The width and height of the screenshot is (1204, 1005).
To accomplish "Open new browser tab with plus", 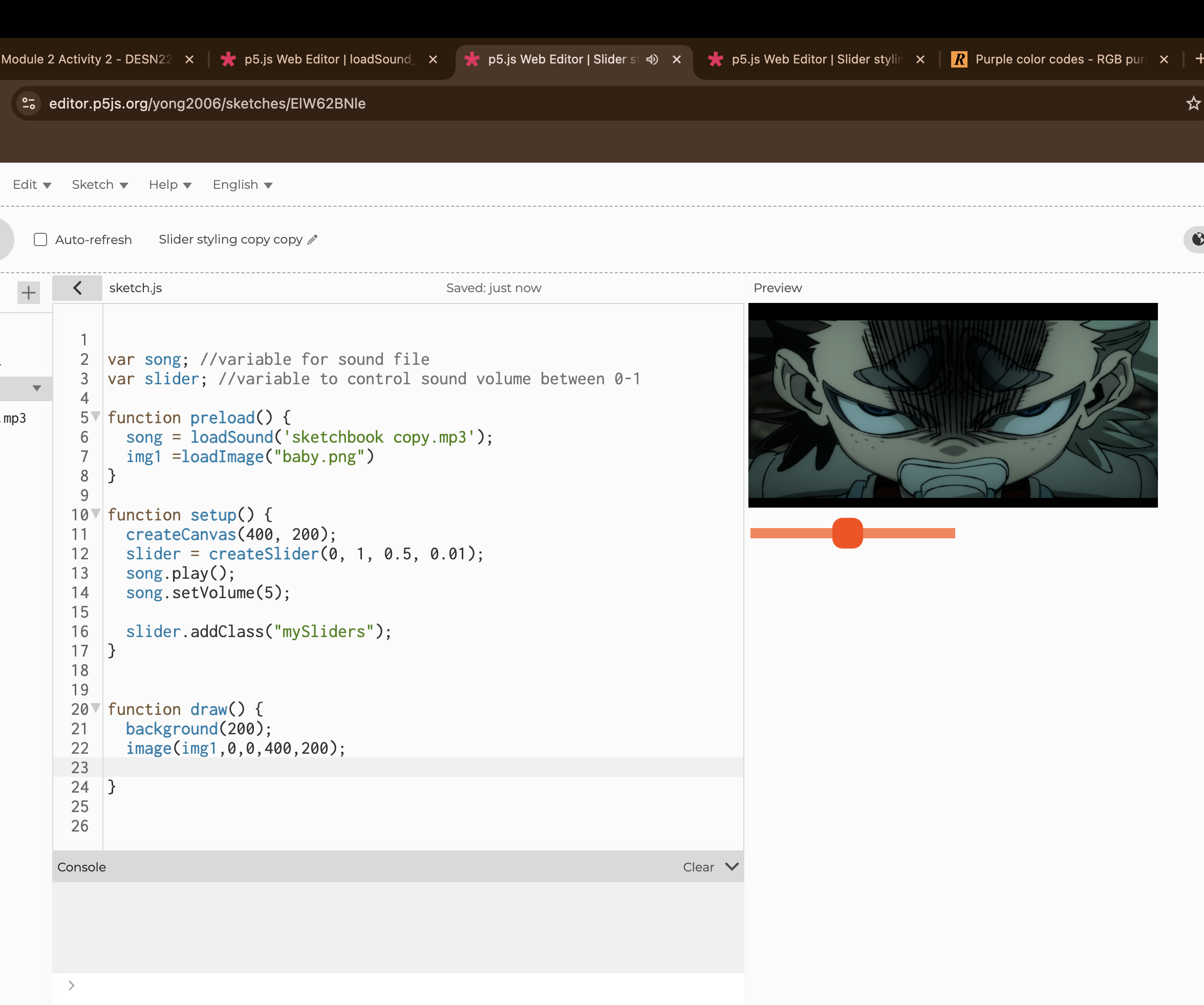I will coord(1198,58).
